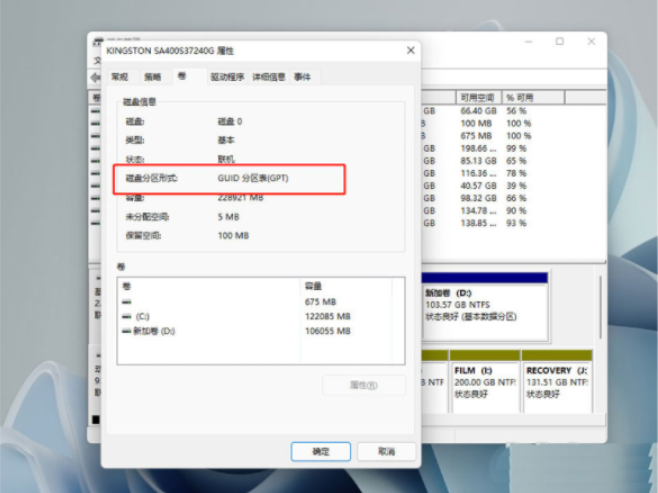
Task: Minimize the Disk Management window
Action: (x=529, y=41)
